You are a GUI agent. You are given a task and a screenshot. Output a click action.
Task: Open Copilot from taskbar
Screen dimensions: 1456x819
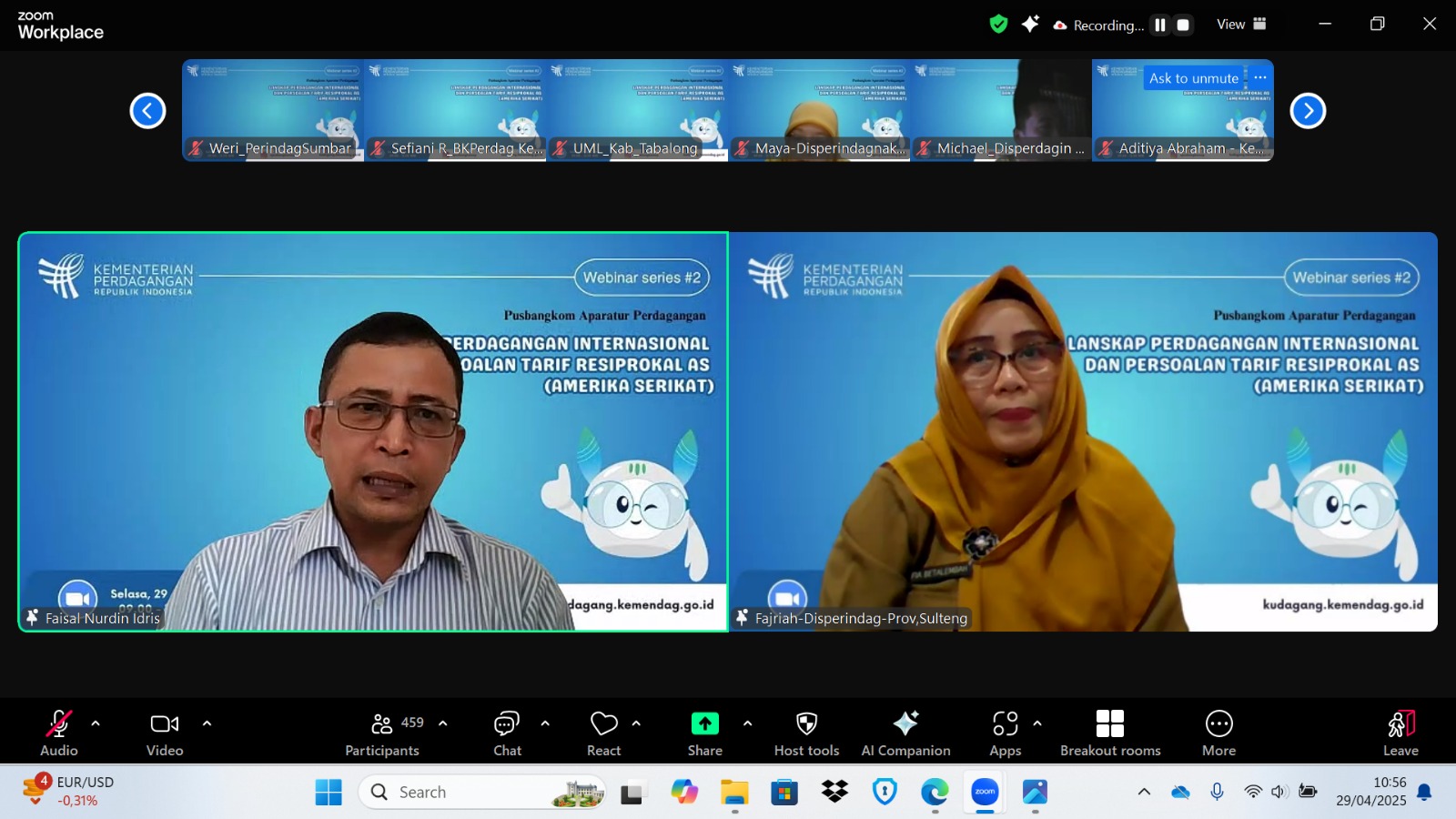(x=684, y=793)
